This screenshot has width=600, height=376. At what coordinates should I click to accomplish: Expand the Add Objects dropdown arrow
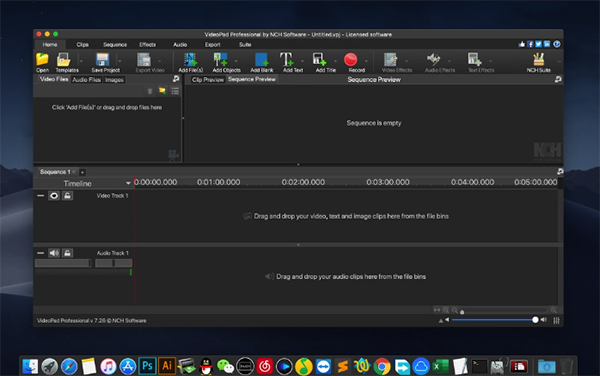click(x=236, y=61)
